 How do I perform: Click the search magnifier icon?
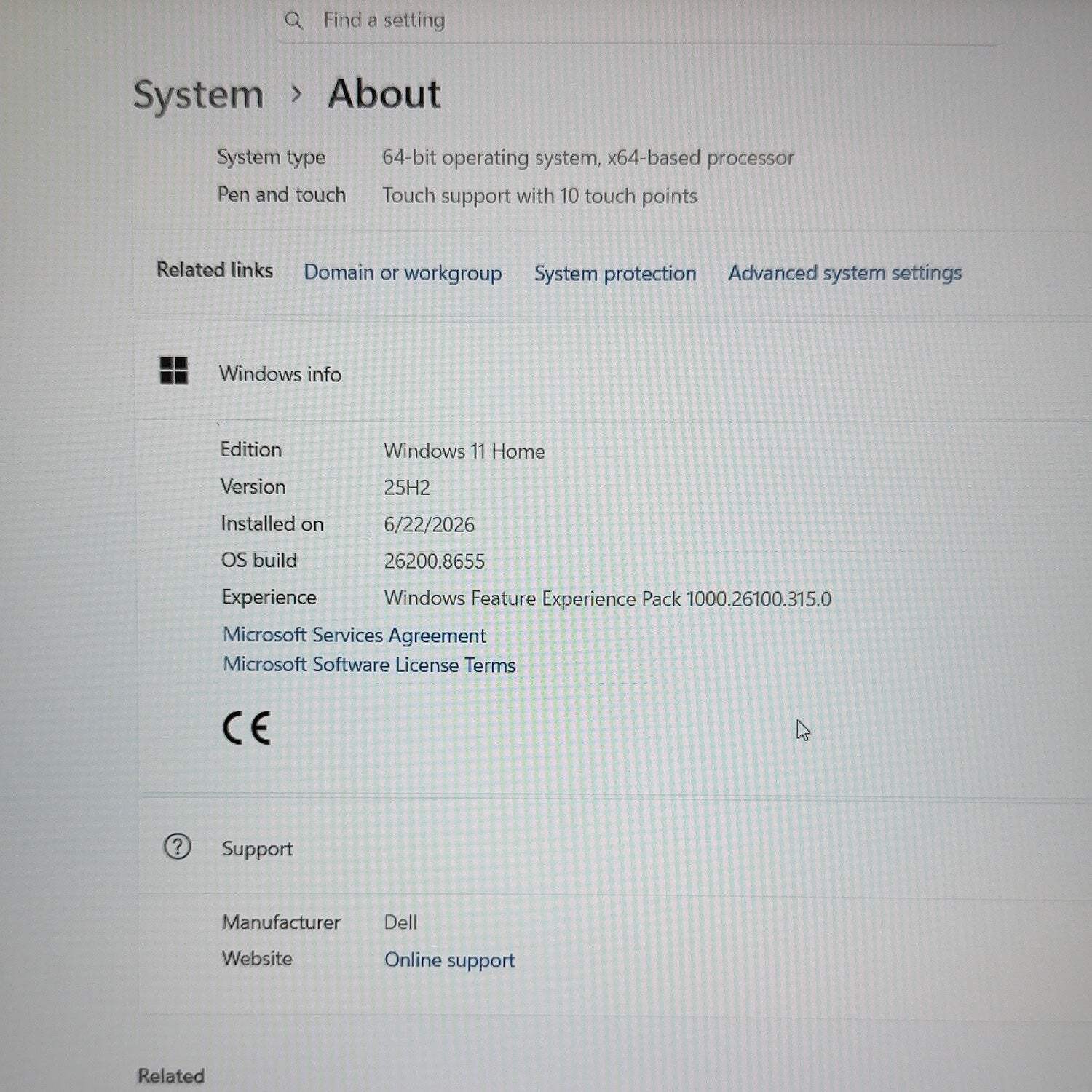click(293, 20)
